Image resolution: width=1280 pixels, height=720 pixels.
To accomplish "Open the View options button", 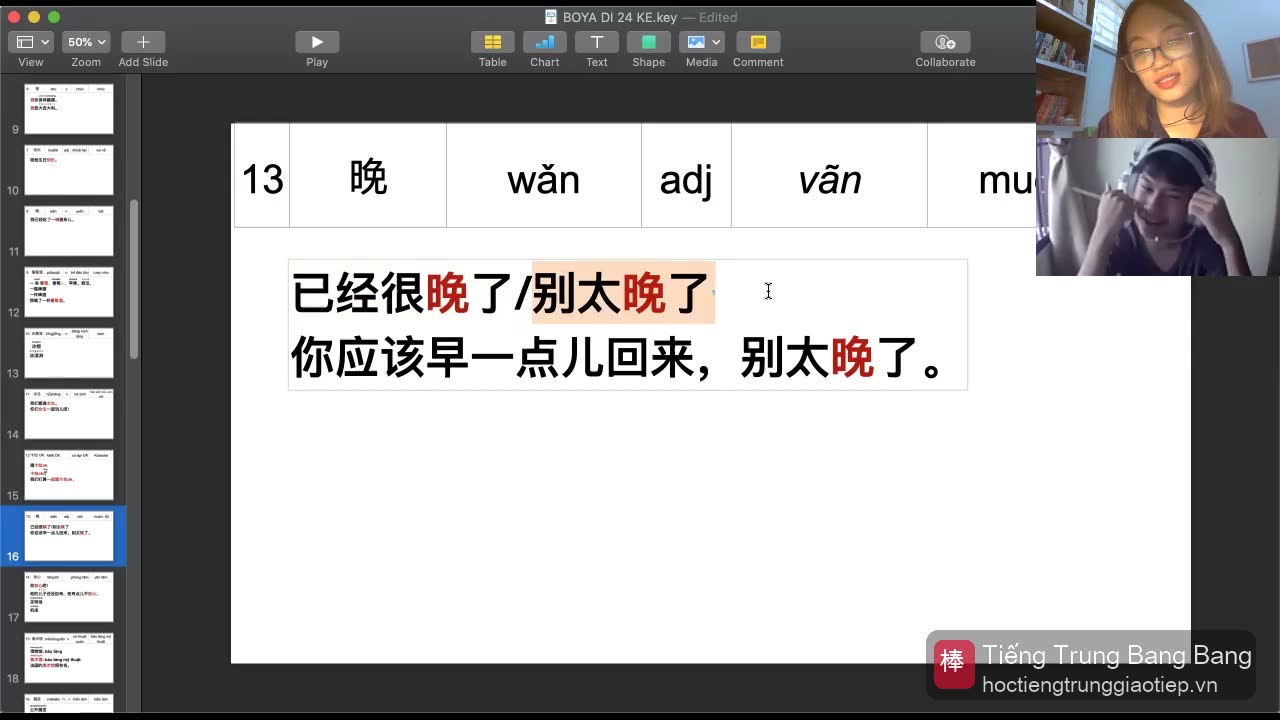I will pyautogui.click(x=30, y=42).
